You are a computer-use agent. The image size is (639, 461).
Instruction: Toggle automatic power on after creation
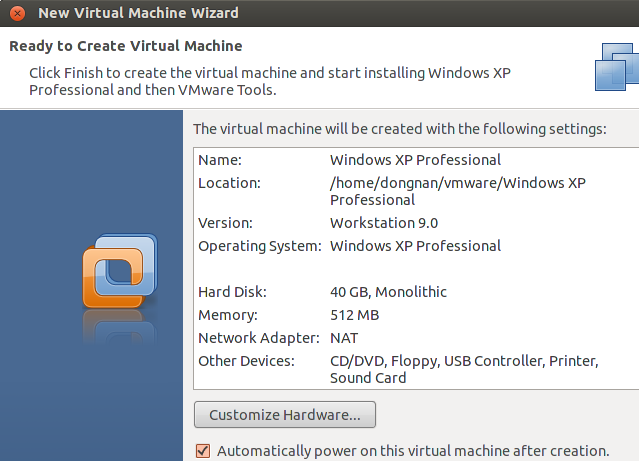(203, 451)
